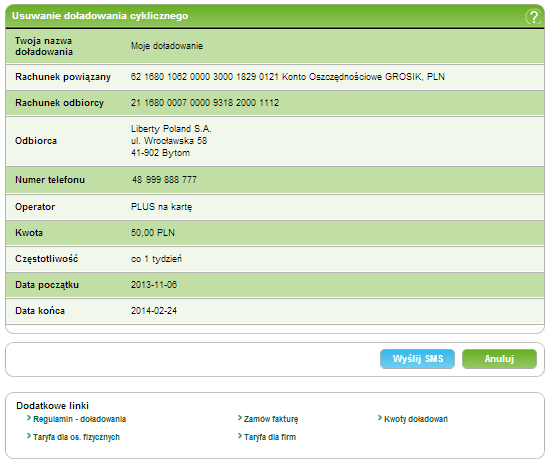Screen dimensions: 548x465
Task: Click the Data początku label
Action: (47, 285)
